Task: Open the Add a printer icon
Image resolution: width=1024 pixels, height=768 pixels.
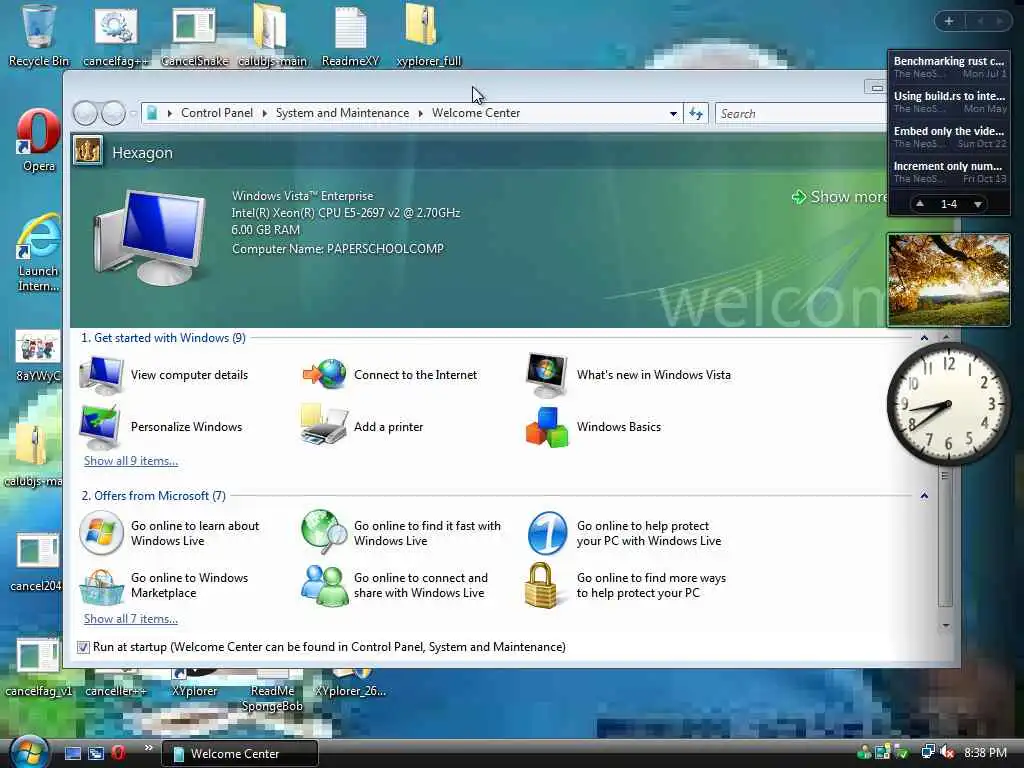Action: [324, 426]
